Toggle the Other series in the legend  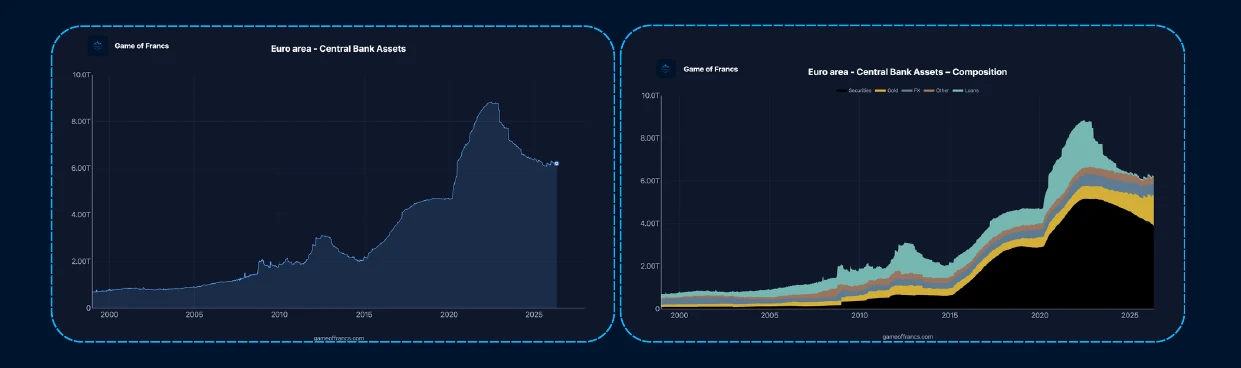pyautogui.click(x=936, y=91)
